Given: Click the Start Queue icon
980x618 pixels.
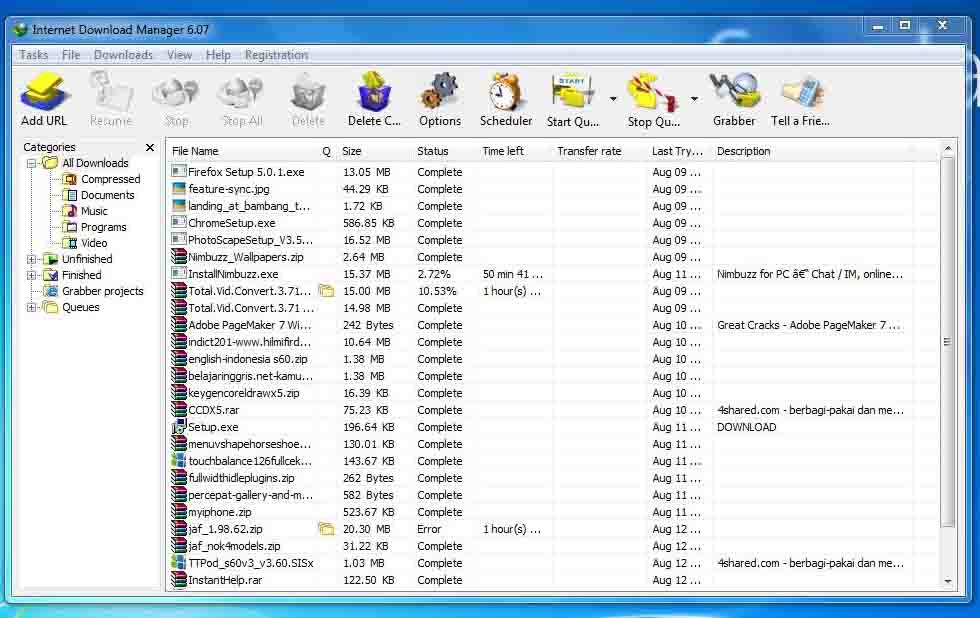Looking at the screenshot, I should (572, 92).
